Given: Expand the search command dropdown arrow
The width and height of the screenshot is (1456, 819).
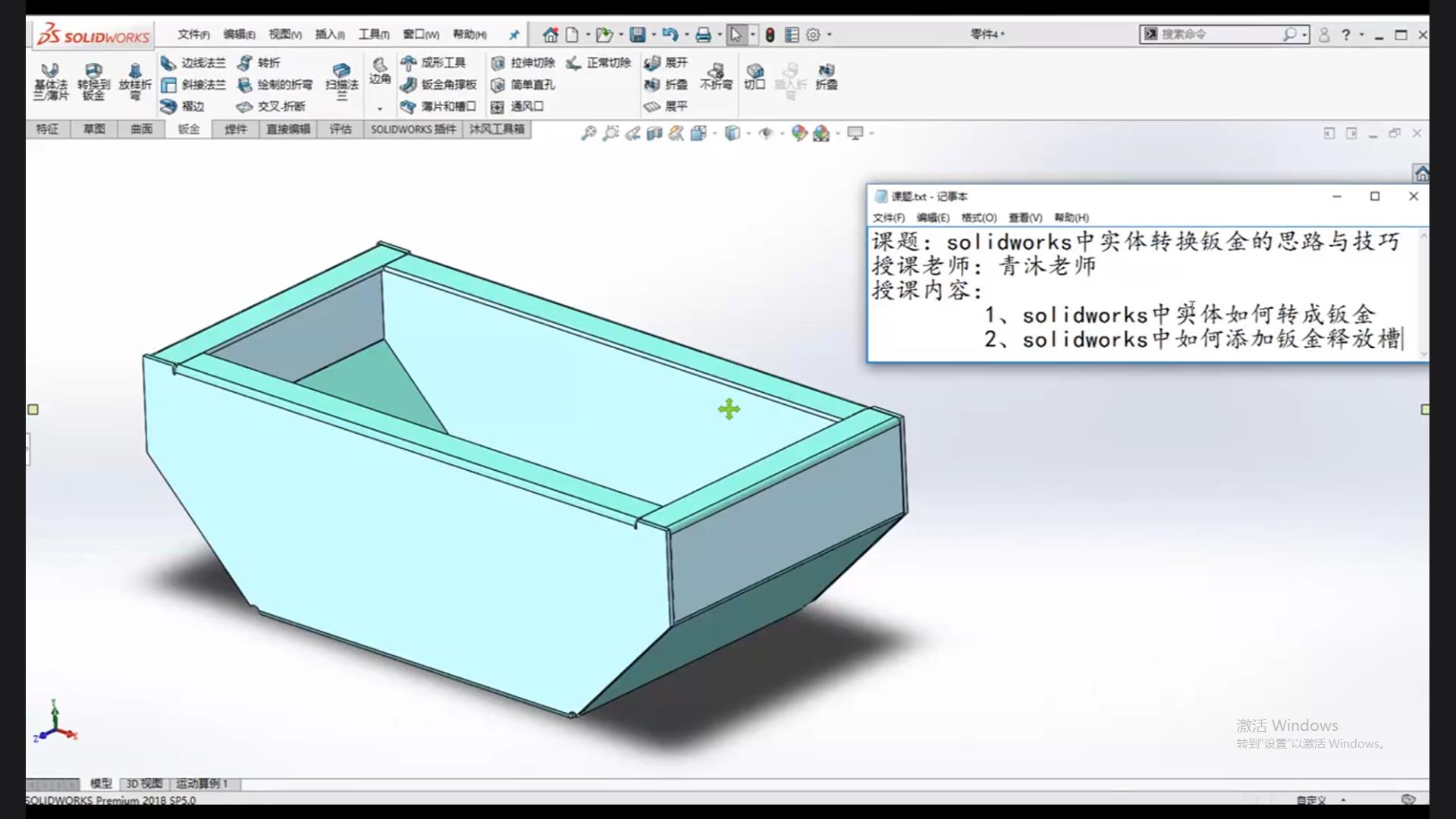Looking at the screenshot, I should pyautogui.click(x=1304, y=35).
